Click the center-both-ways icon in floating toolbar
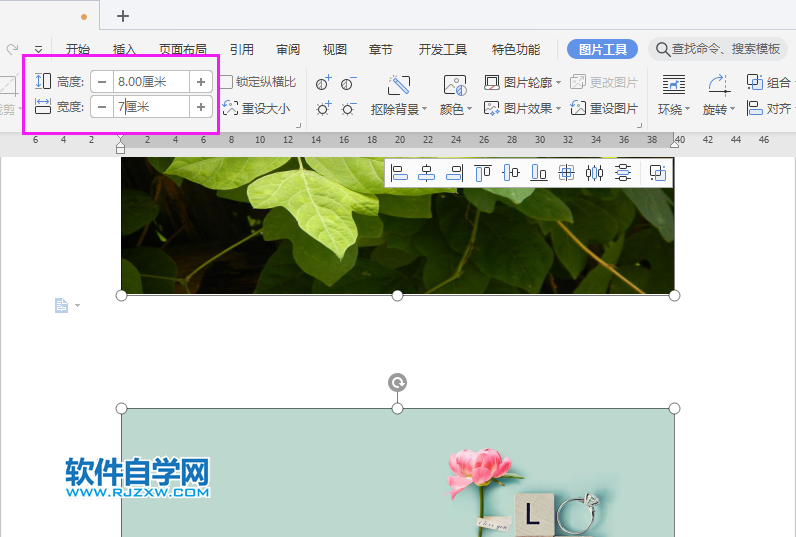This screenshot has width=796, height=537. [x=566, y=173]
